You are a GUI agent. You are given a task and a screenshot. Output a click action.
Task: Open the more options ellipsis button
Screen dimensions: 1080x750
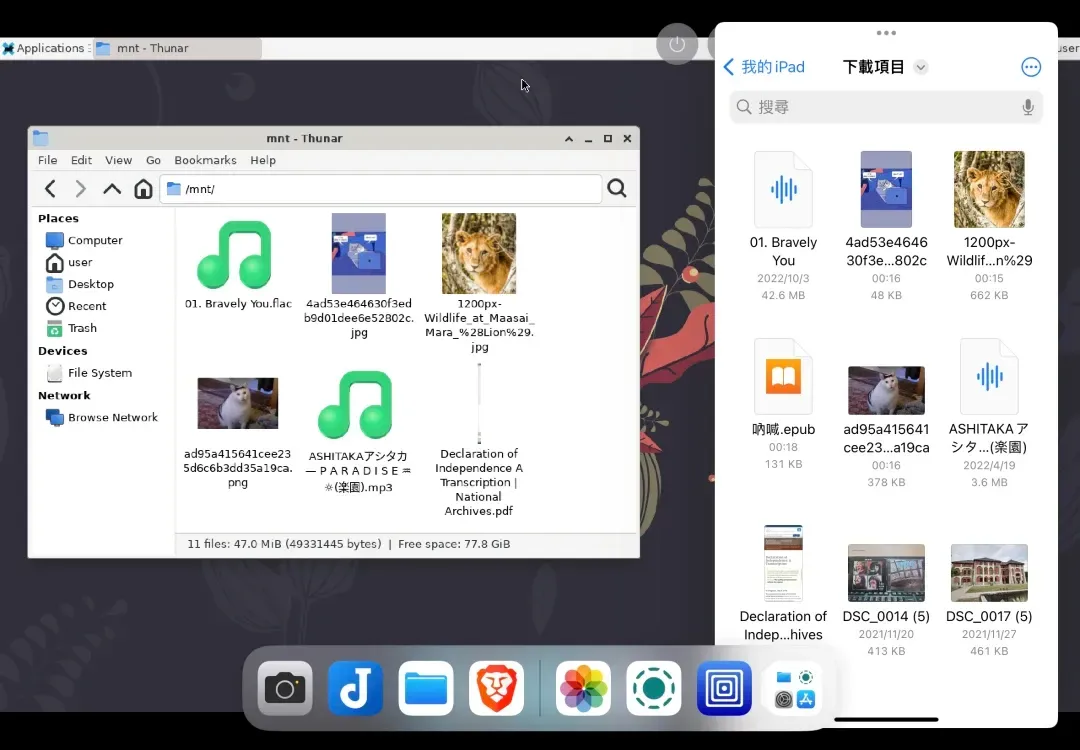click(x=1030, y=67)
